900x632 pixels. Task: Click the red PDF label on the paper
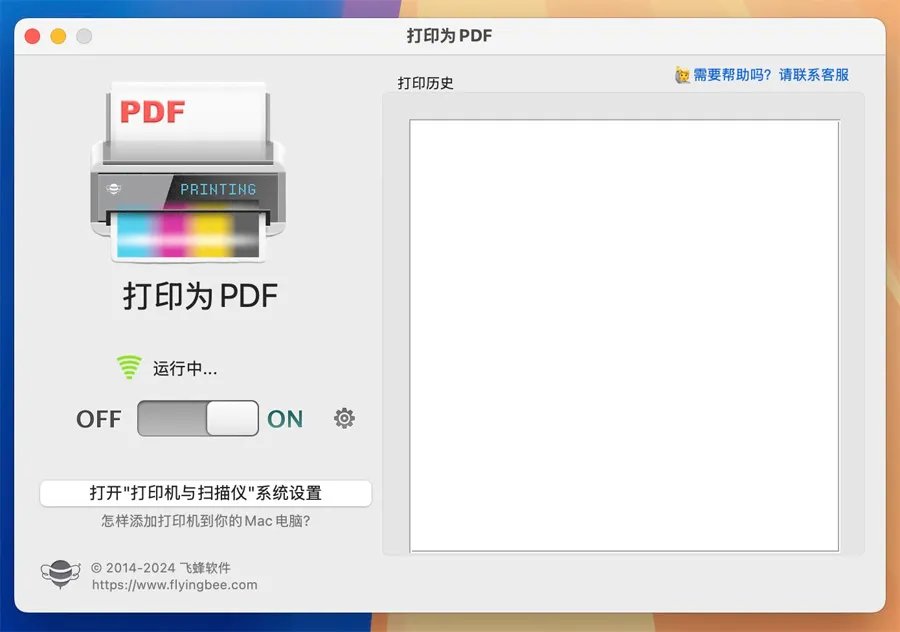[152, 110]
